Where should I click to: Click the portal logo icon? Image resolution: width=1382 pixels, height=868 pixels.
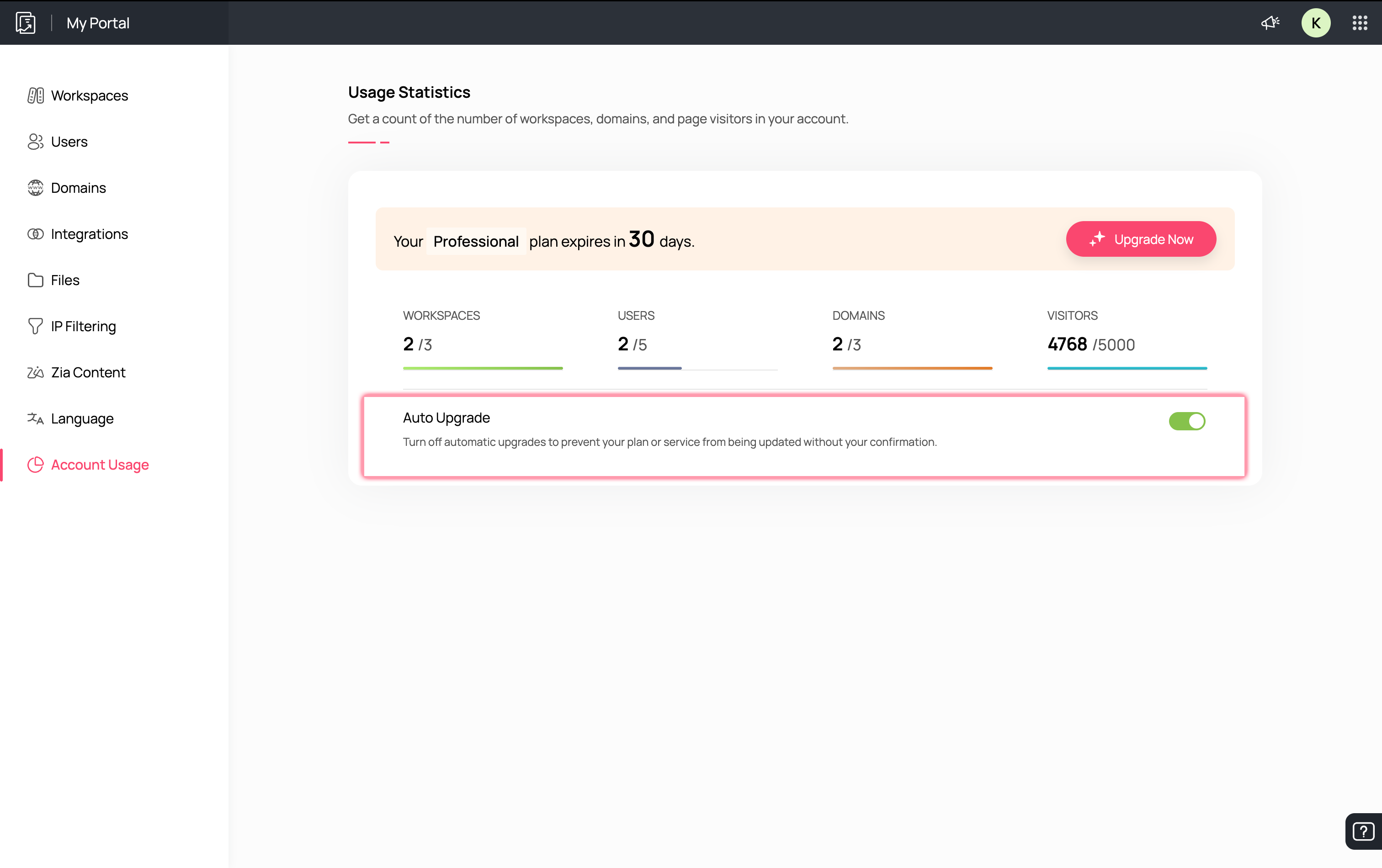pyautogui.click(x=25, y=23)
